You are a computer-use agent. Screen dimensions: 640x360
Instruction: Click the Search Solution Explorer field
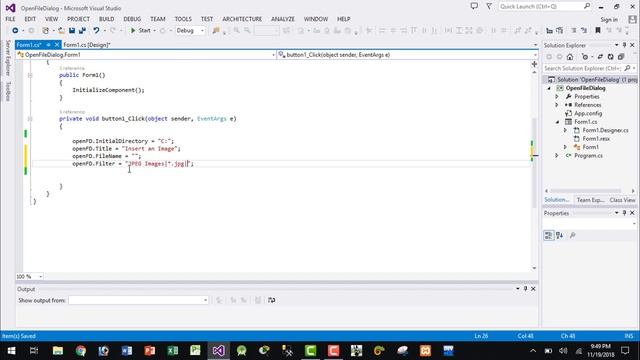pos(589,68)
